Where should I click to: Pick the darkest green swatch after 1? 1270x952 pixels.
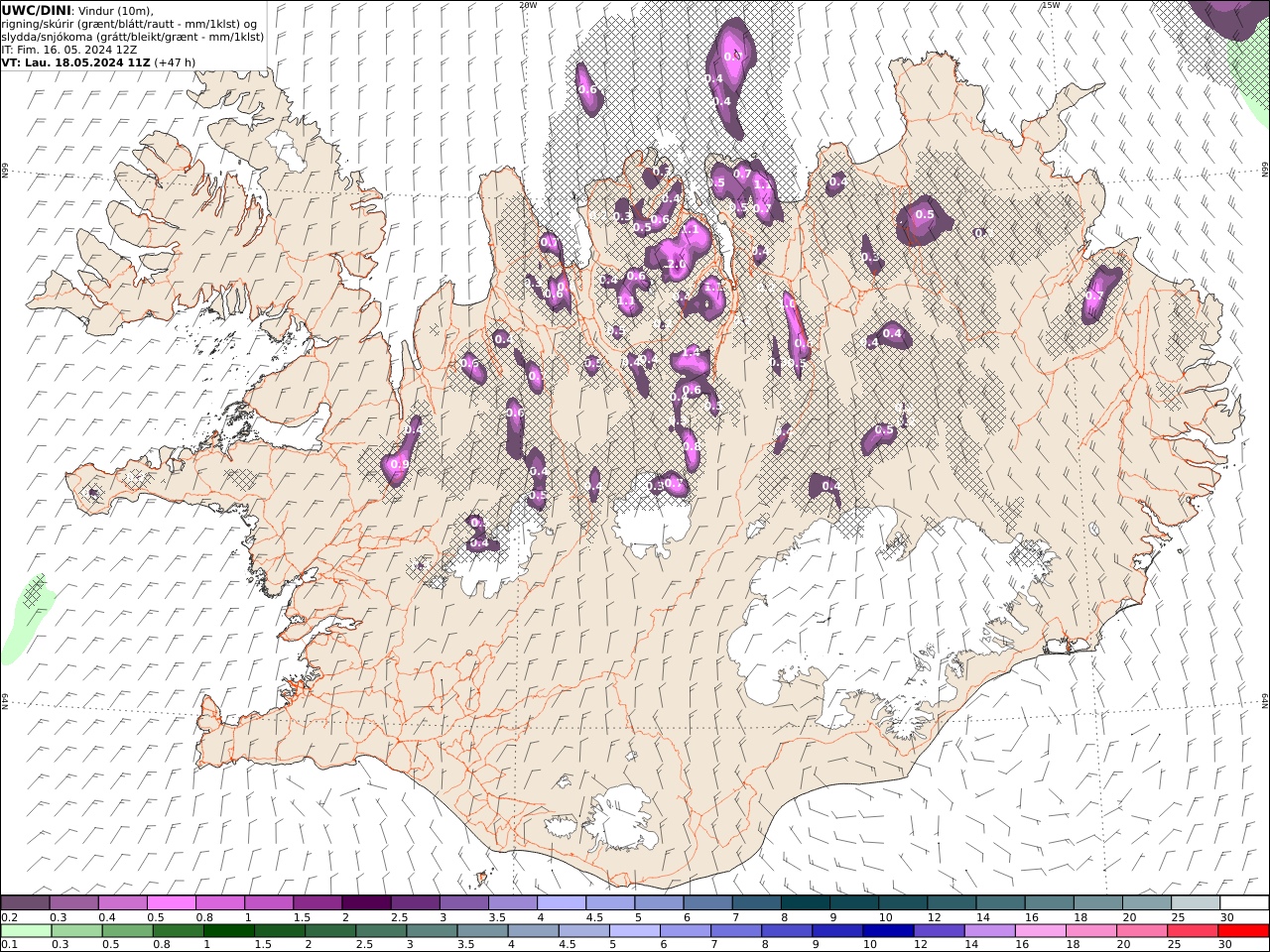pyautogui.click(x=229, y=931)
